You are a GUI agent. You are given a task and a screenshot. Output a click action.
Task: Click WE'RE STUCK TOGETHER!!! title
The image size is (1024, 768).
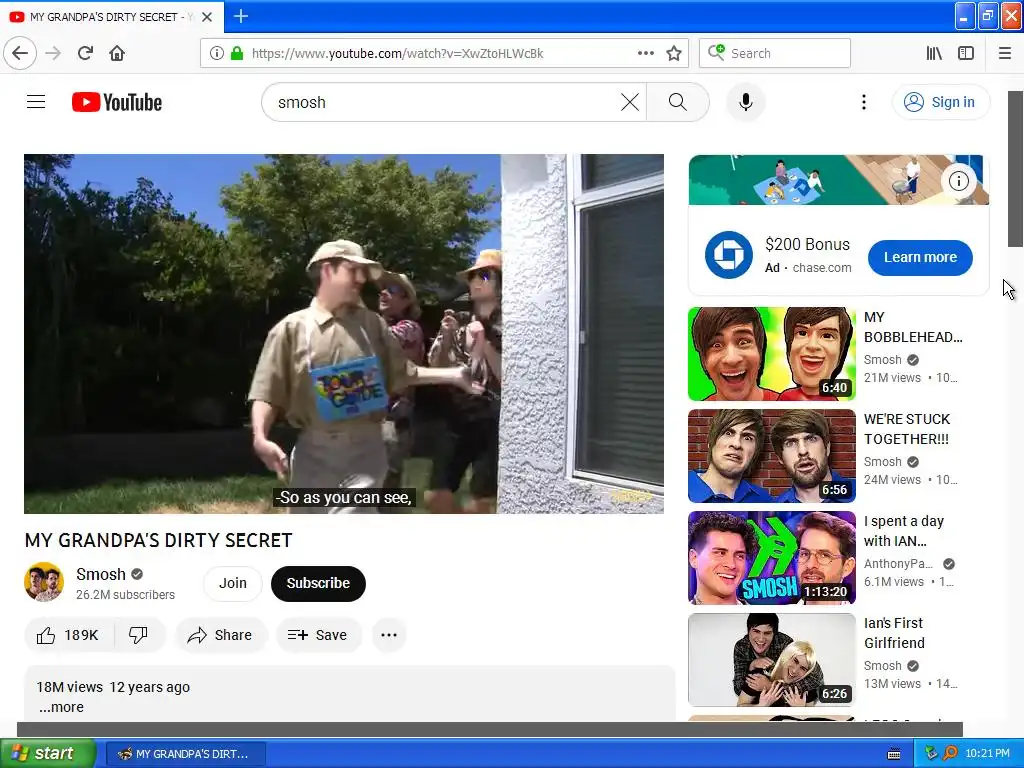coord(907,429)
